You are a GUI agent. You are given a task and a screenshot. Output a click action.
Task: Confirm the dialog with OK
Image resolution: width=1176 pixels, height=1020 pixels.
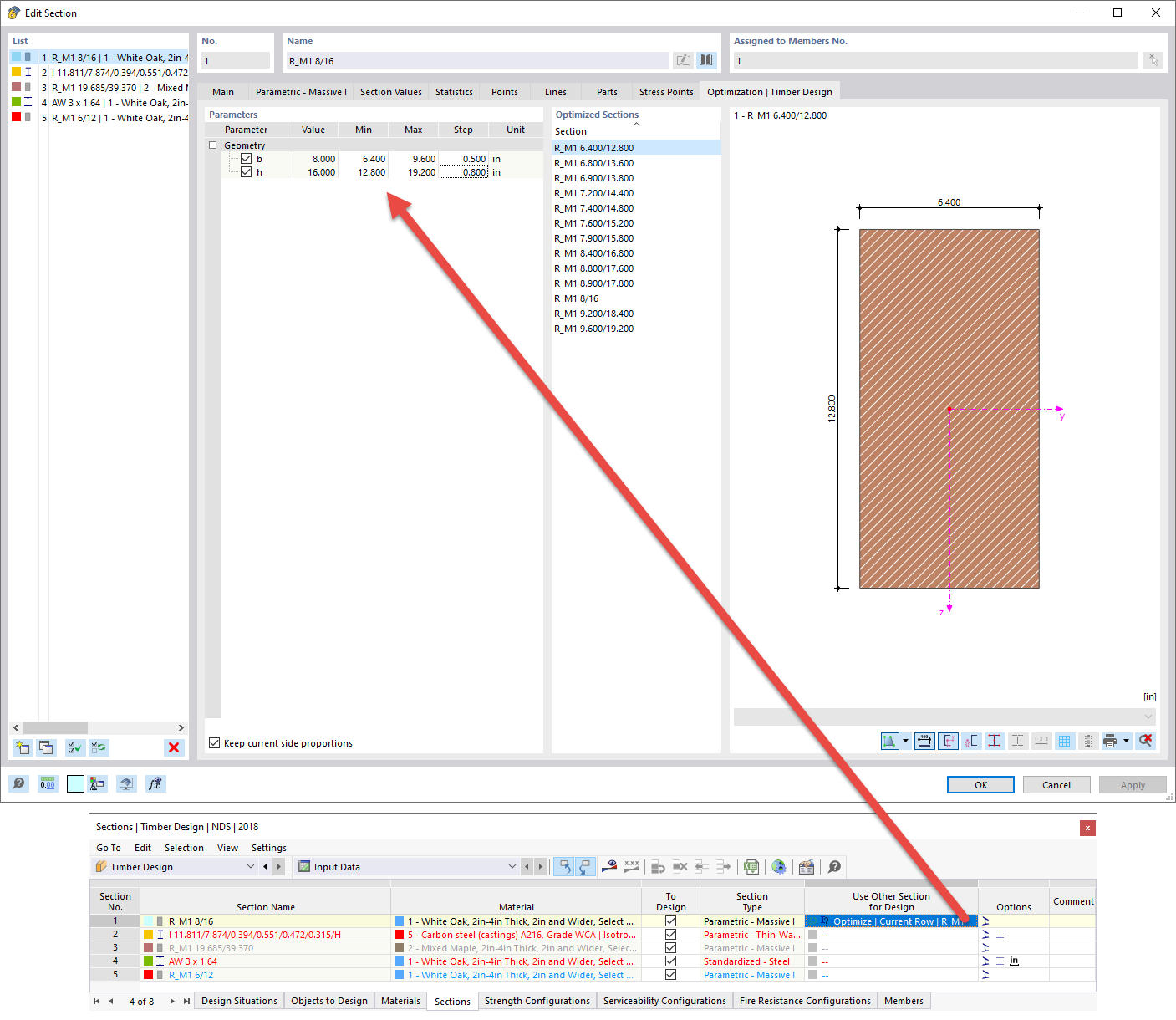point(980,785)
